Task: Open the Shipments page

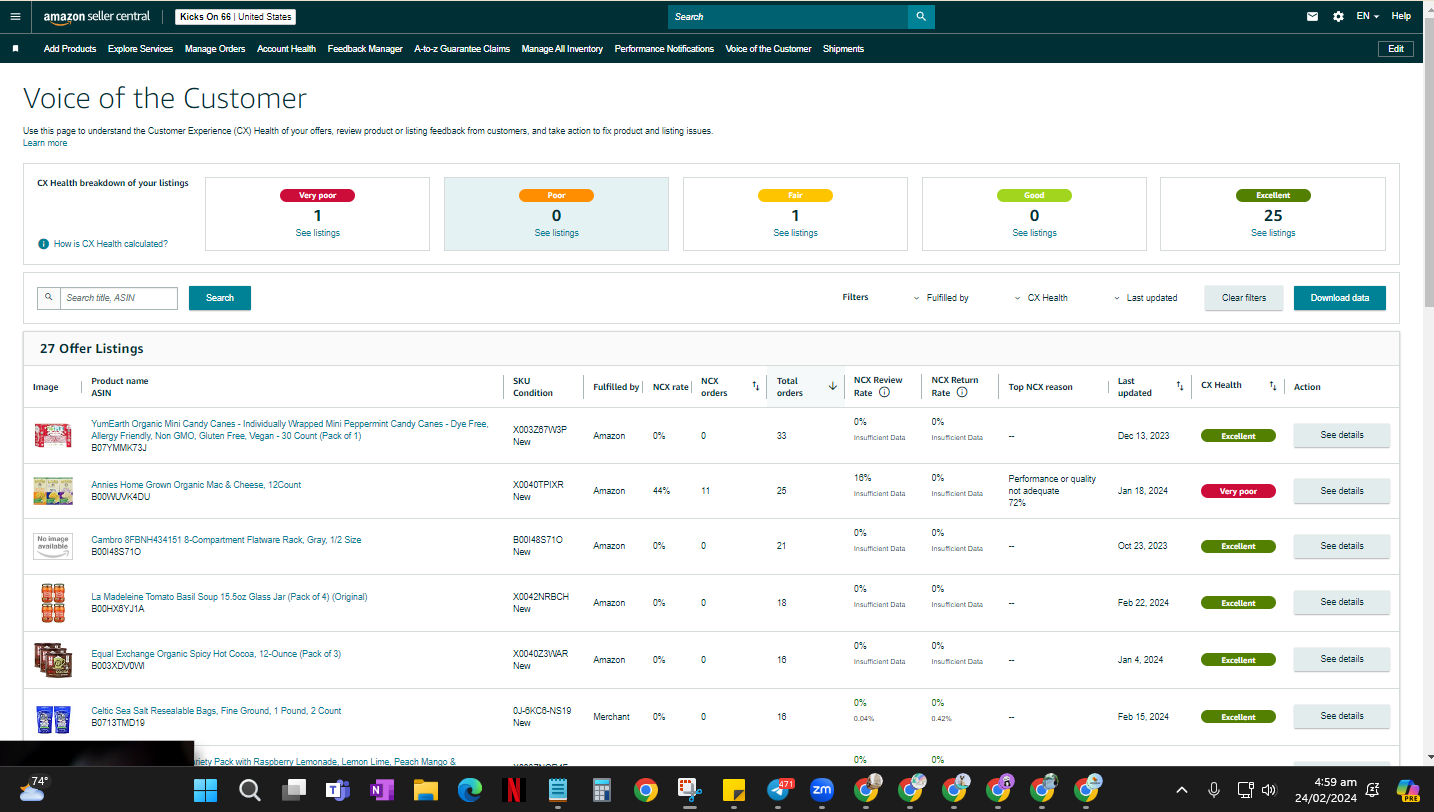Action: point(843,49)
